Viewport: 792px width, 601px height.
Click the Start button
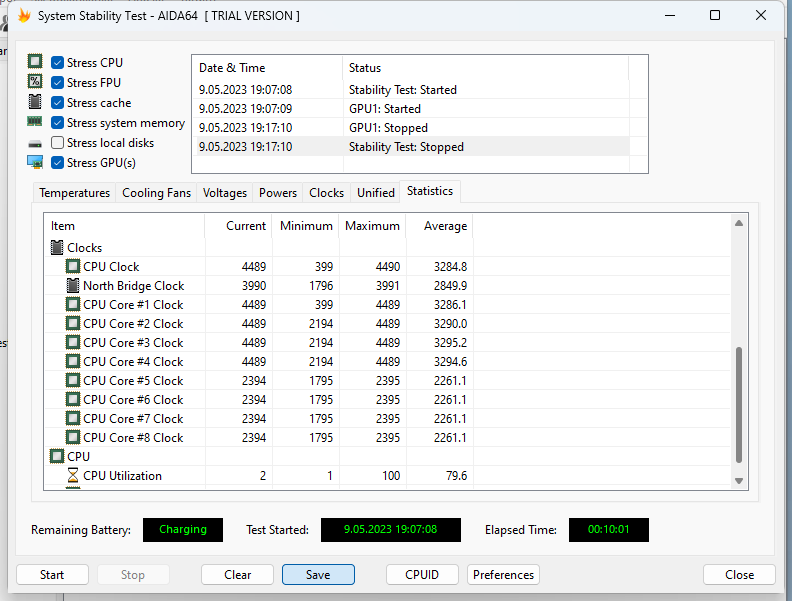[x=52, y=575]
